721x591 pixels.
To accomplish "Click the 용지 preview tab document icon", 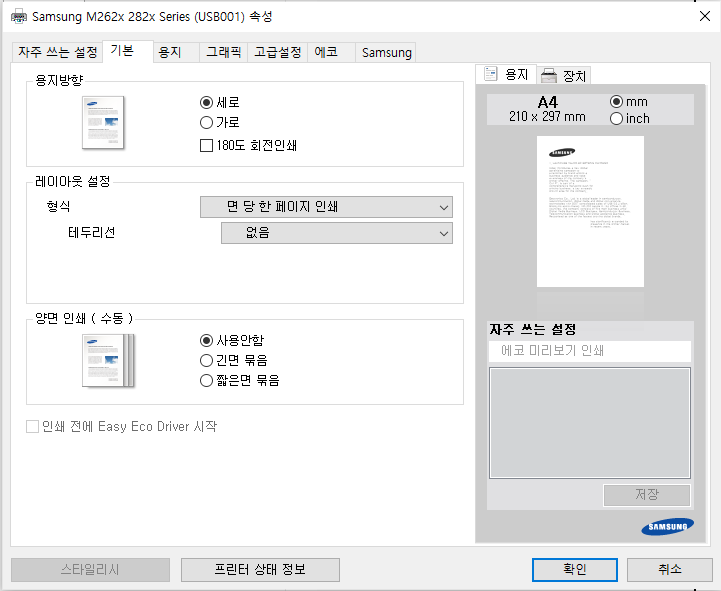I will 491,74.
